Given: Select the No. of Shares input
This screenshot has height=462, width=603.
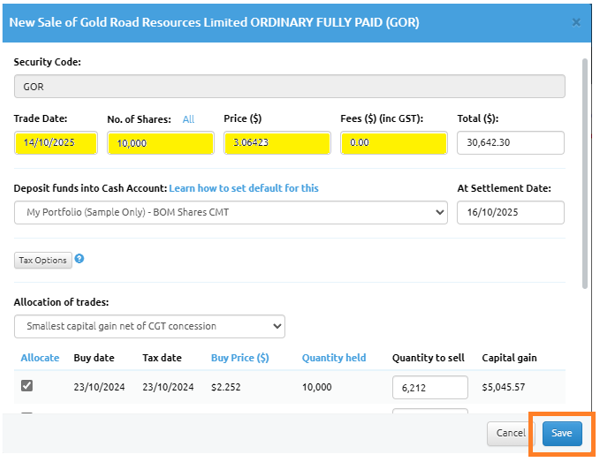Looking at the screenshot, I should point(160,143).
